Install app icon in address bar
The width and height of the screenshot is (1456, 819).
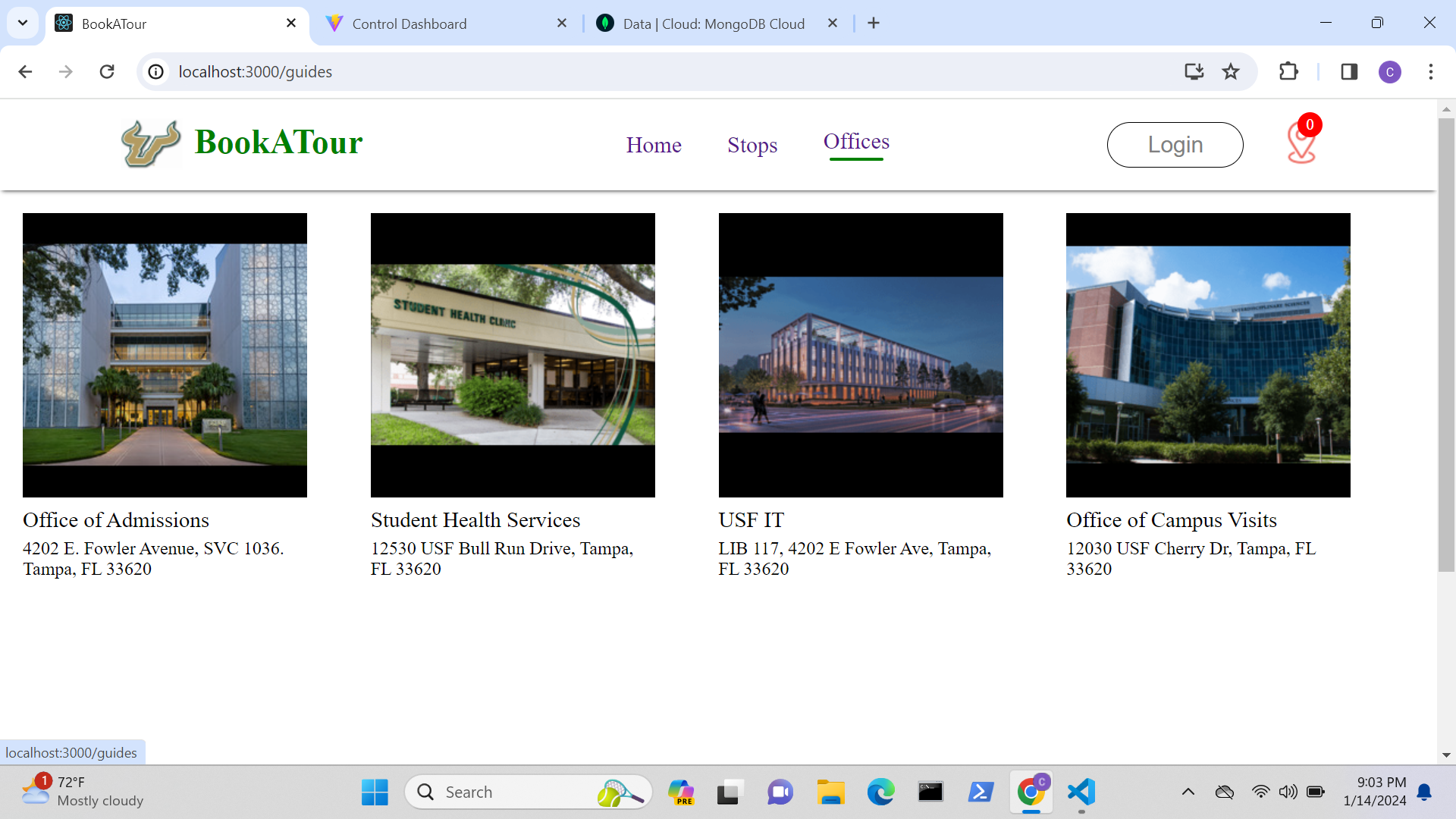pyautogui.click(x=1194, y=72)
